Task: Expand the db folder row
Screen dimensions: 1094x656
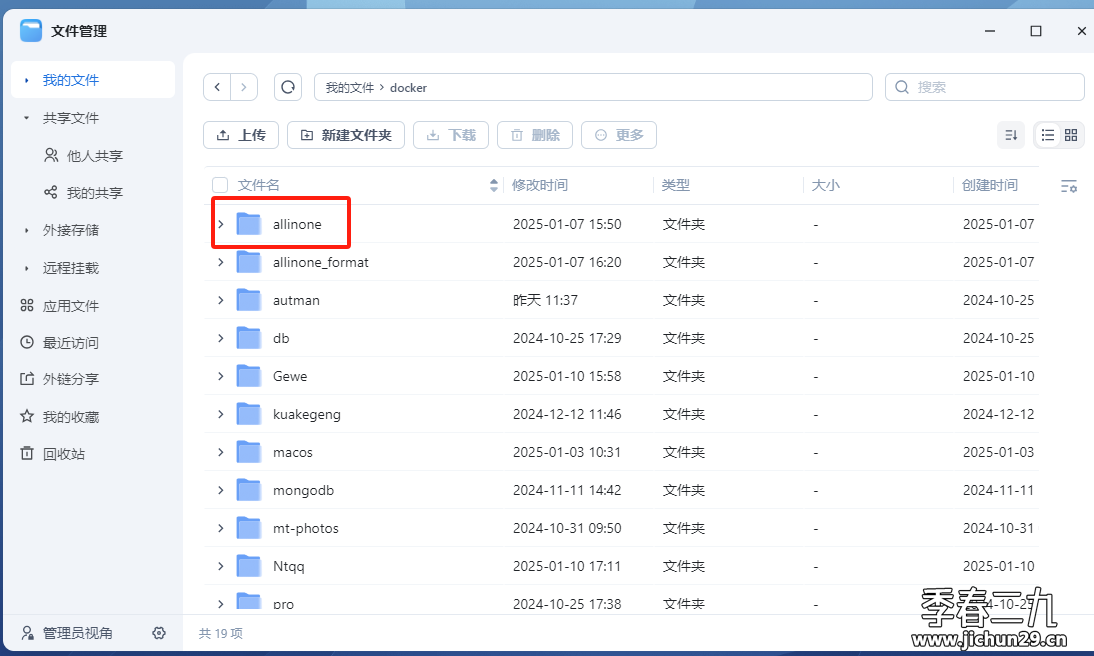Action: point(220,338)
